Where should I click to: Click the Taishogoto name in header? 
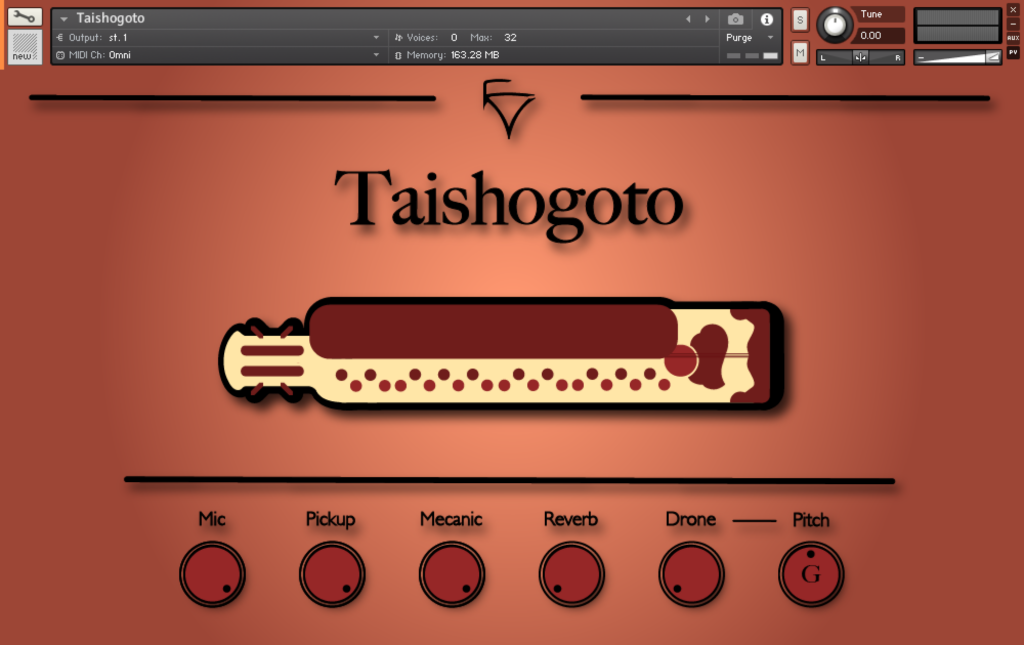[110, 18]
